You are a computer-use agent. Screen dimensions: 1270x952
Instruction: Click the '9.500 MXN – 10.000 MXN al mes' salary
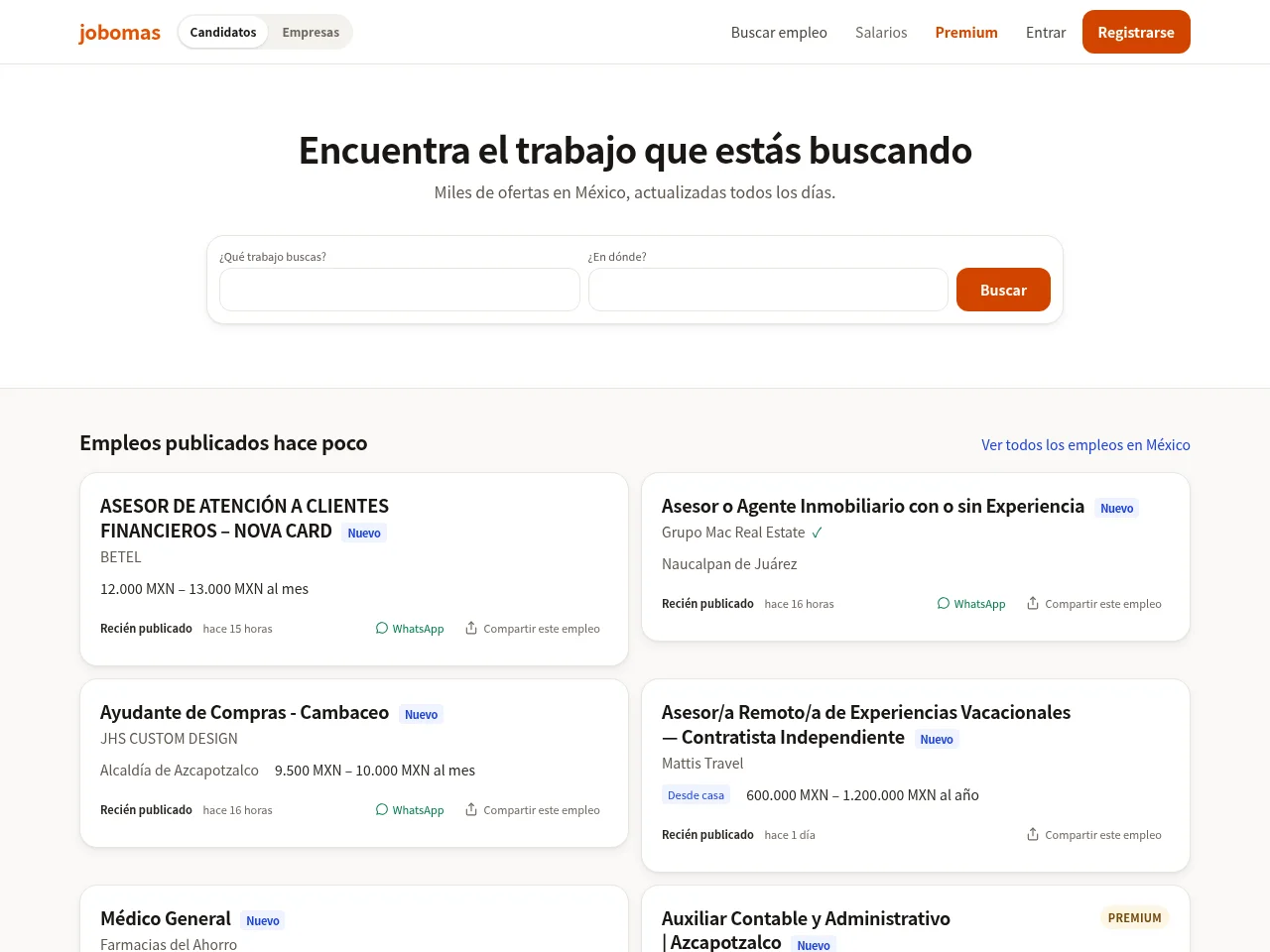[x=375, y=770]
